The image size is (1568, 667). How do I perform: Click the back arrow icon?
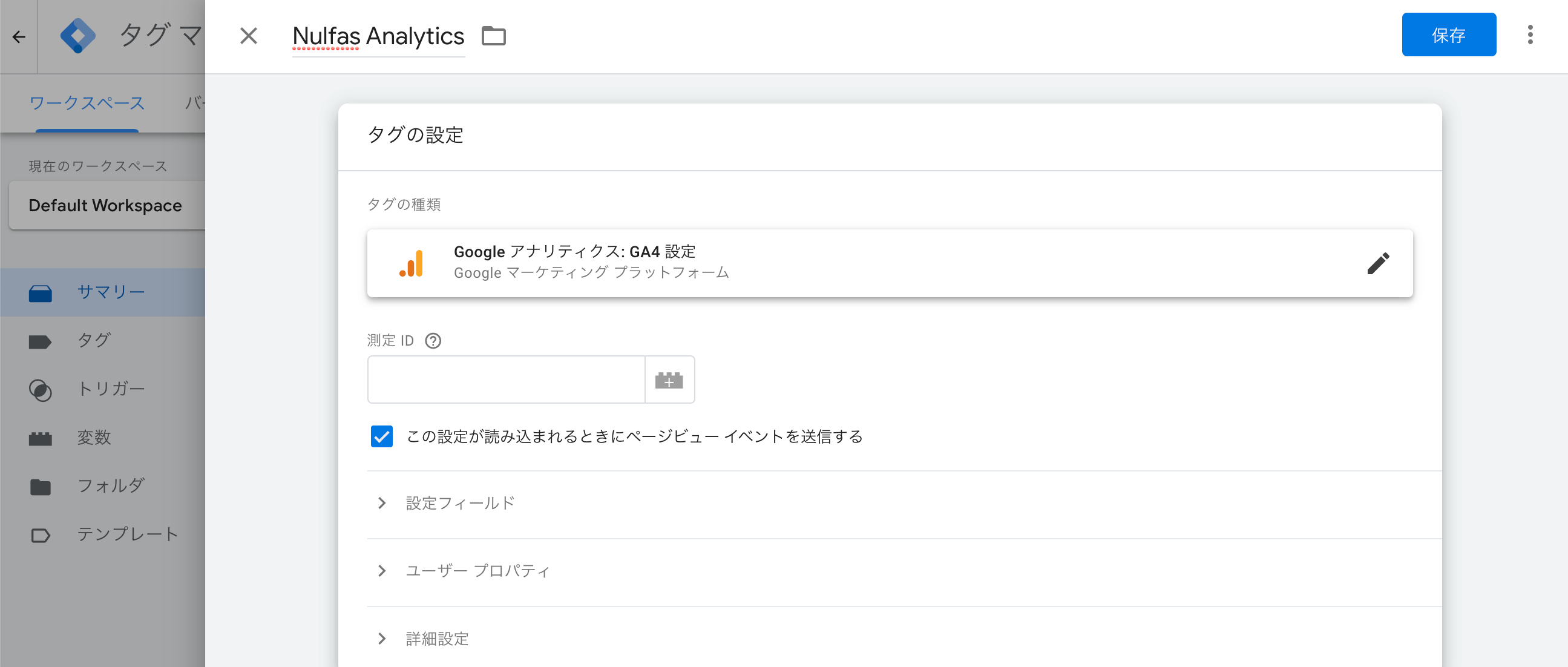click(19, 37)
